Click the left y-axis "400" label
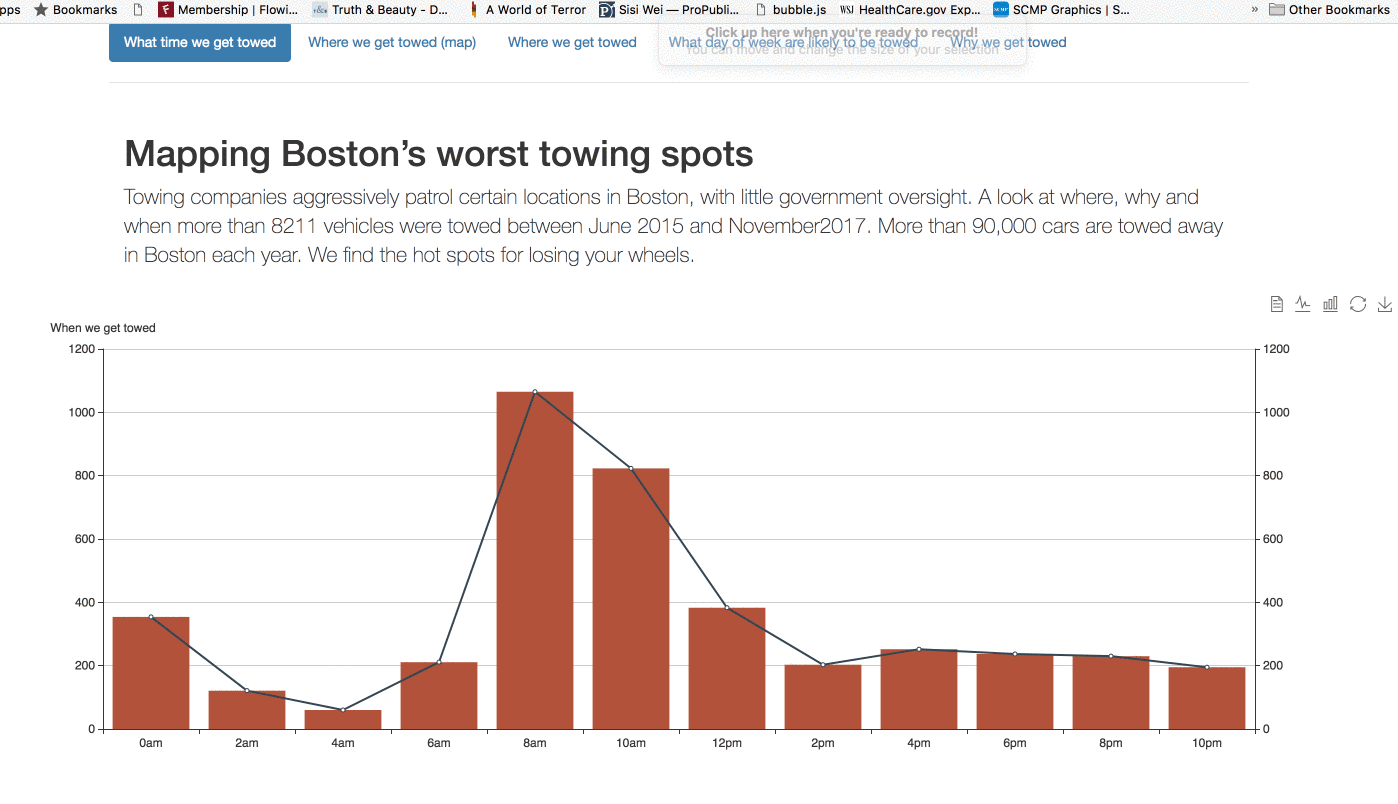The image size is (1398, 804). 85,602
